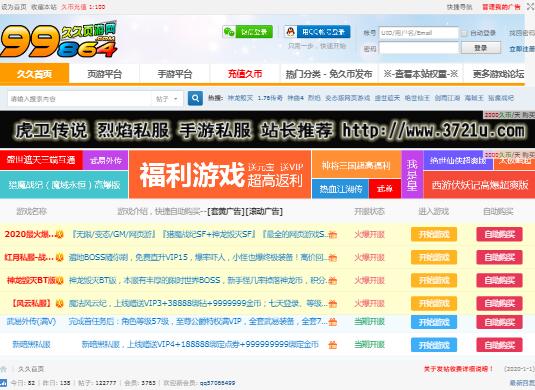Click the blue magnifier search button
The image size is (535, 390).
point(195,99)
